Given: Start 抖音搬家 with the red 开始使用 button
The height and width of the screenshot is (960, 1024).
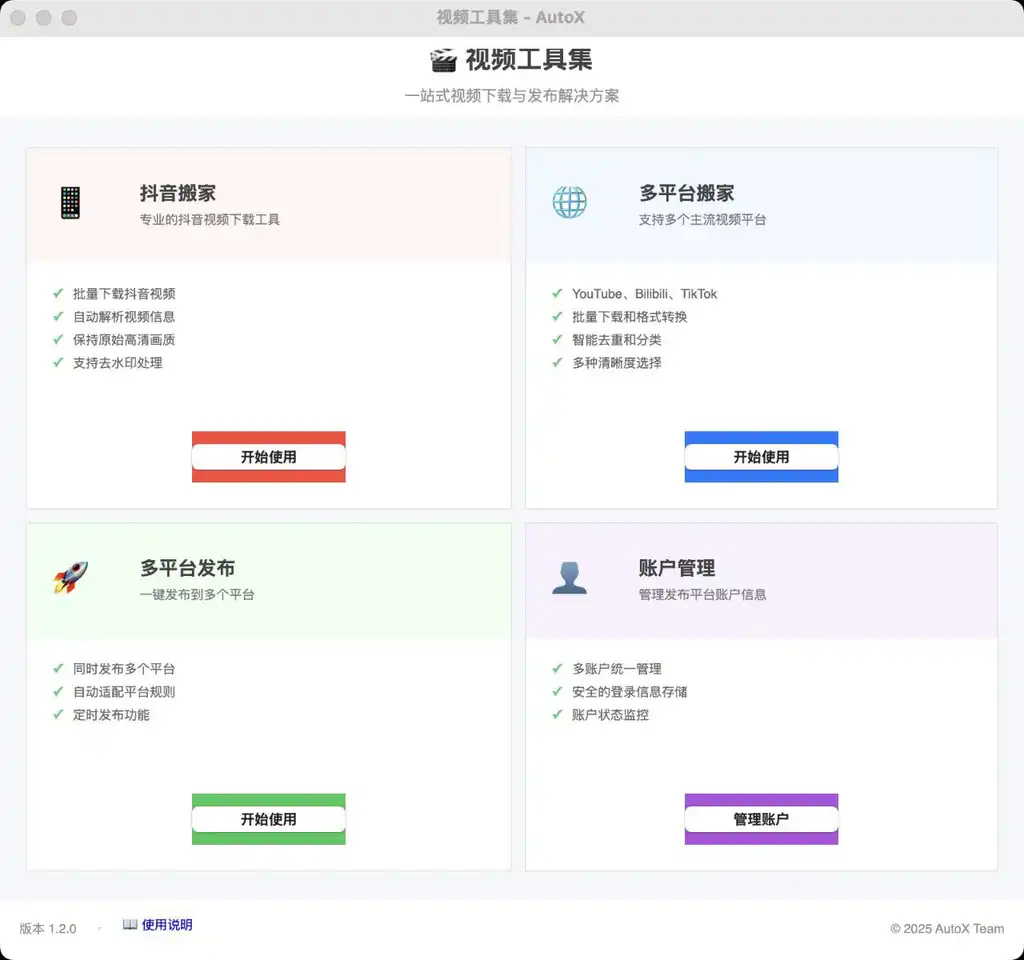Looking at the screenshot, I should [268, 457].
